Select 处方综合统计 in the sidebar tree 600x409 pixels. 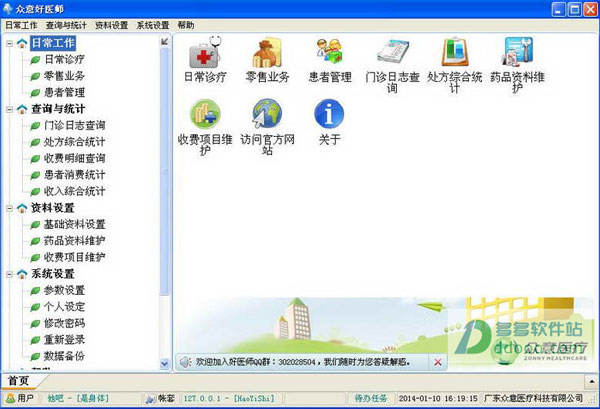click(75, 142)
